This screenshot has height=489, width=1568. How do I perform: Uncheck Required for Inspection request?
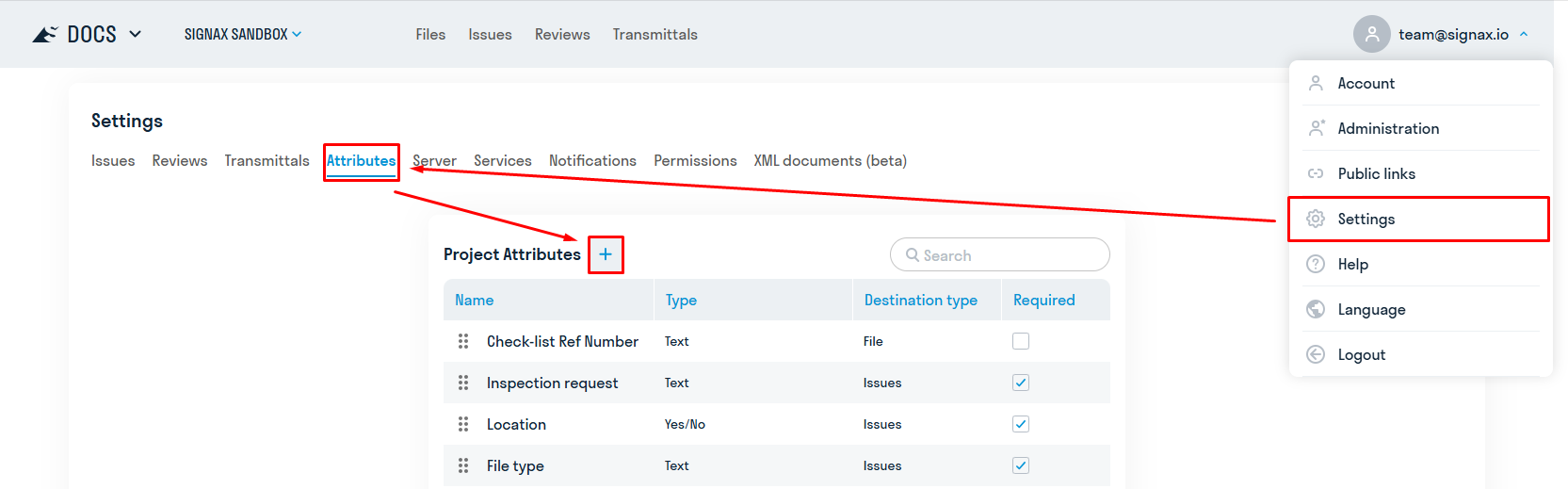click(x=1021, y=383)
